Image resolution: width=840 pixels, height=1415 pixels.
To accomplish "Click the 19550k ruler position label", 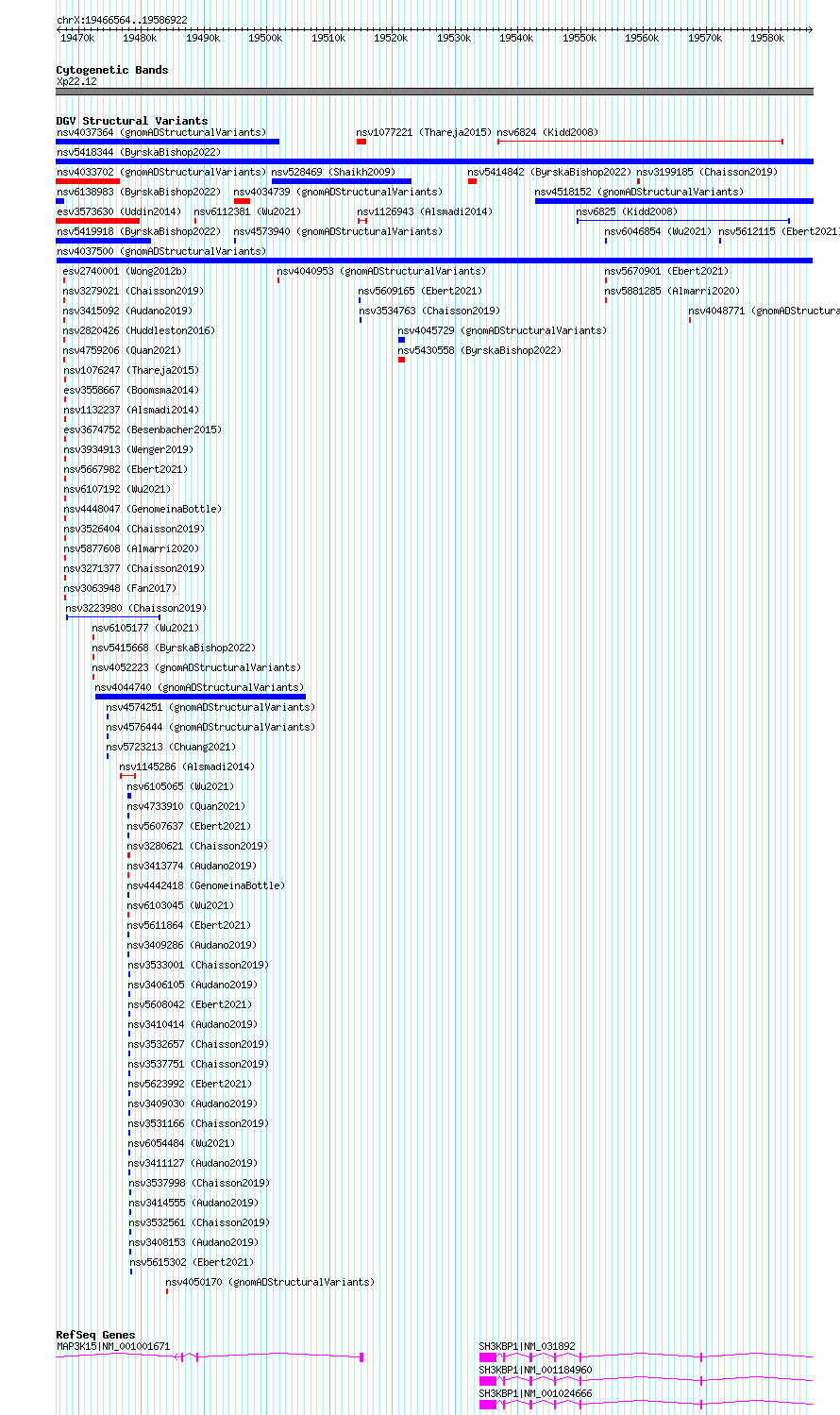I will tap(580, 39).
